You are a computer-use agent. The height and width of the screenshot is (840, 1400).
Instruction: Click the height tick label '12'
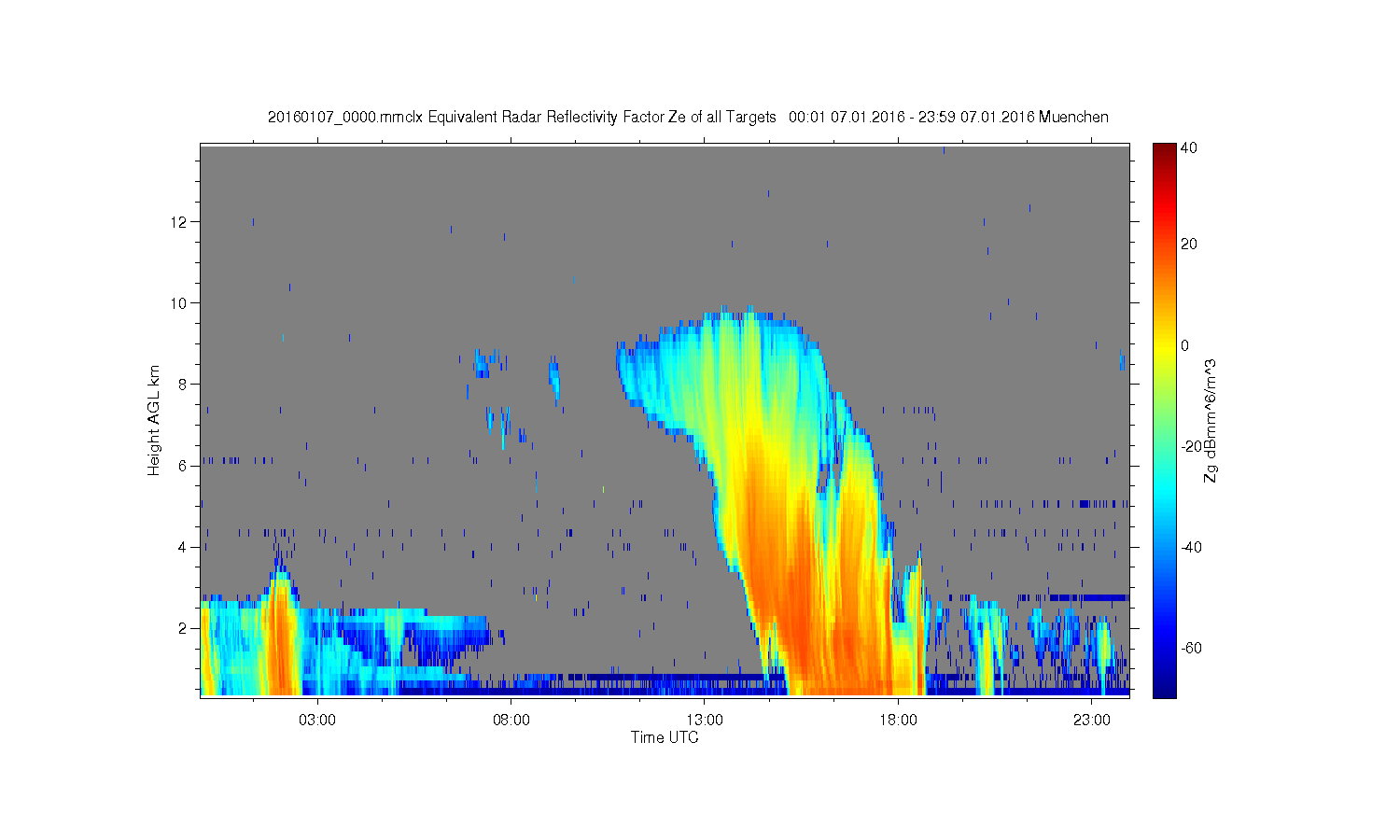click(x=180, y=222)
